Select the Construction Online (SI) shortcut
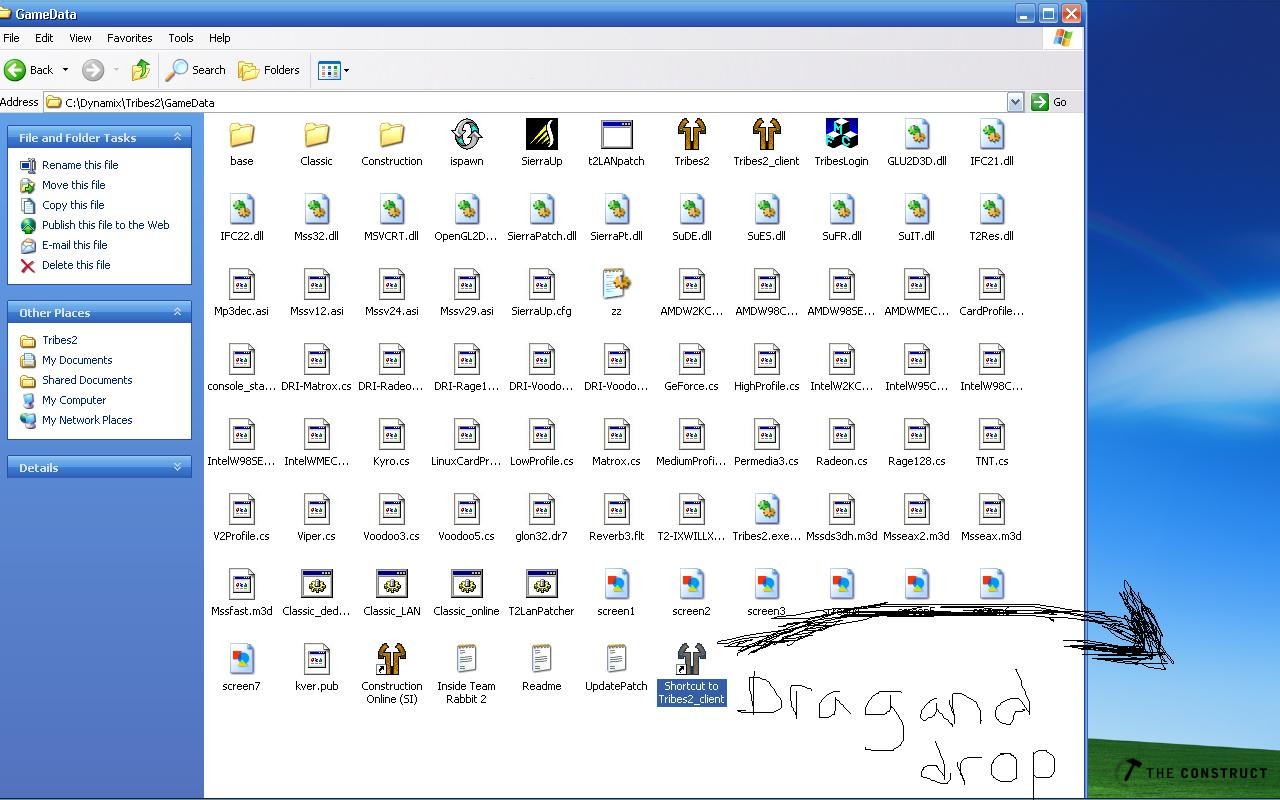1280x800 pixels. (x=391, y=660)
